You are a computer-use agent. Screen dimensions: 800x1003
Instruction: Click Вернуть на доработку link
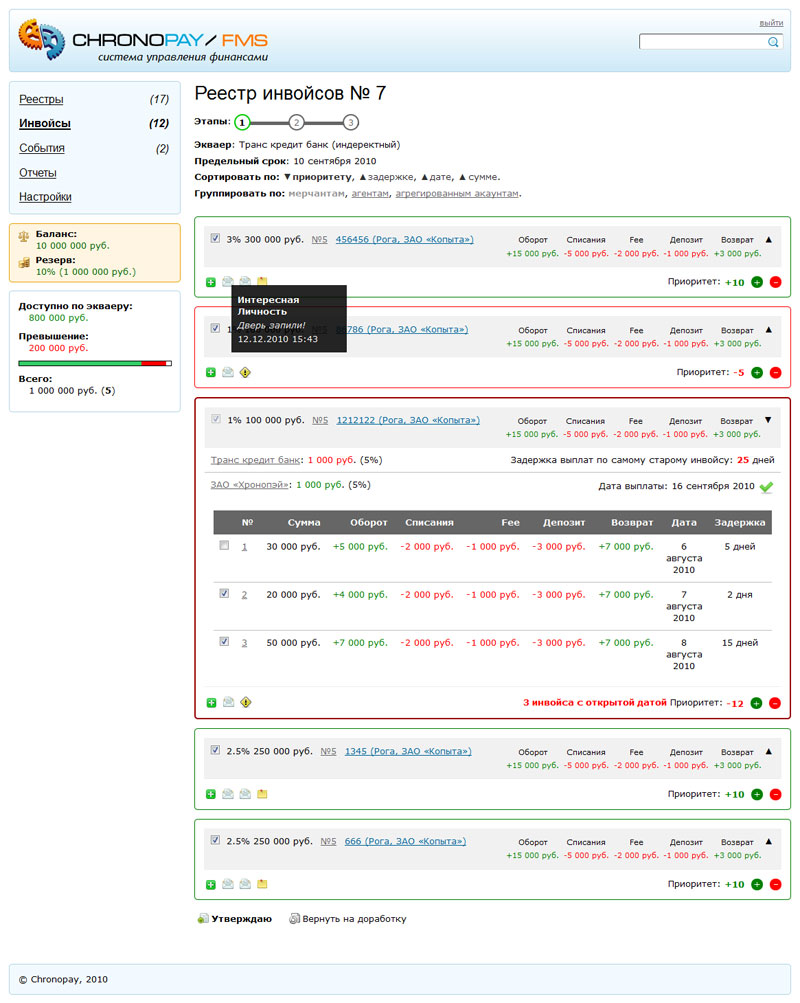point(354,918)
